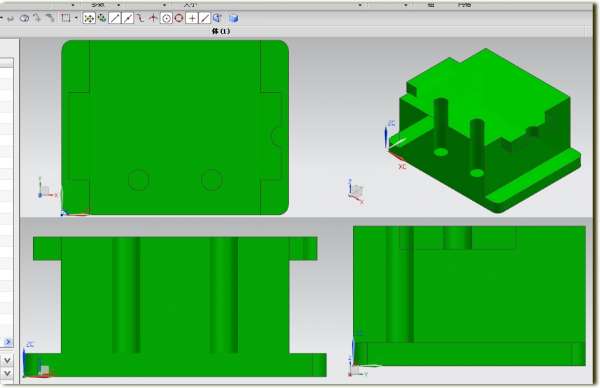Click the Clear Snap Points icon
The width and height of the screenshot is (600, 388).
tap(102, 18)
